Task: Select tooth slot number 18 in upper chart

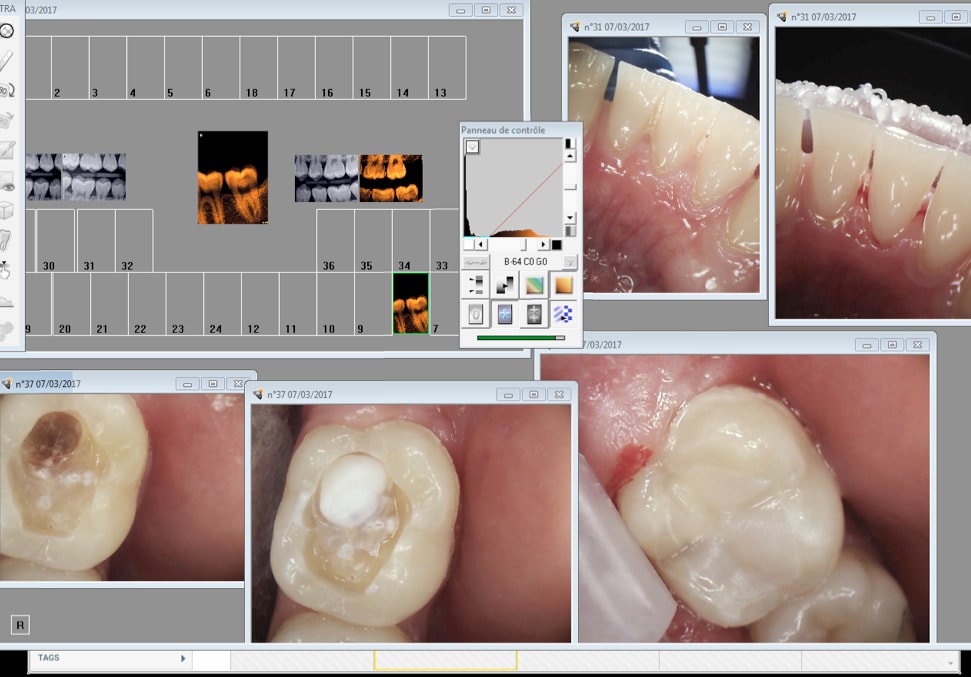Action: [x=252, y=93]
